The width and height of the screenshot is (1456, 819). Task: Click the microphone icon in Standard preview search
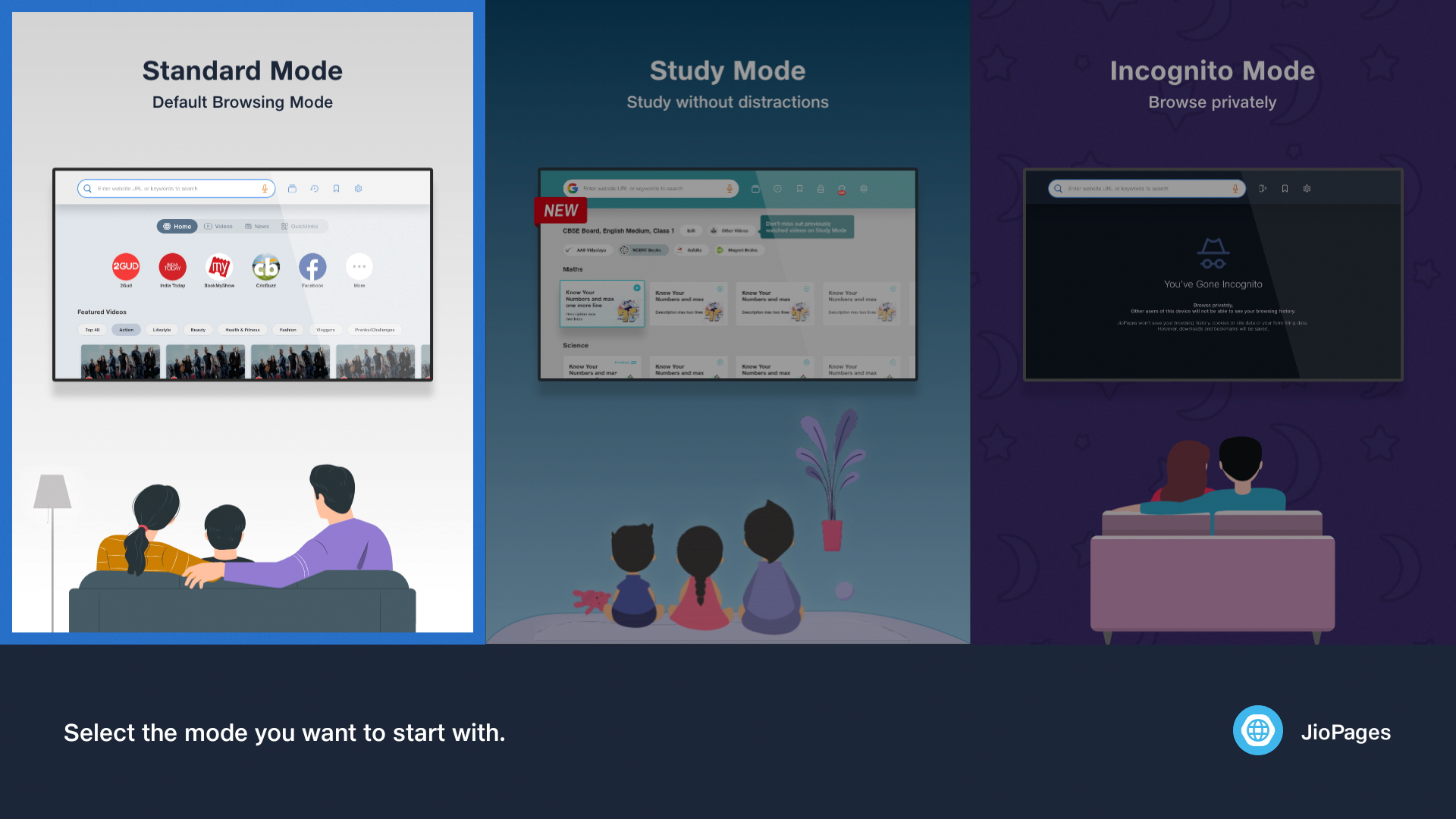point(265,189)
